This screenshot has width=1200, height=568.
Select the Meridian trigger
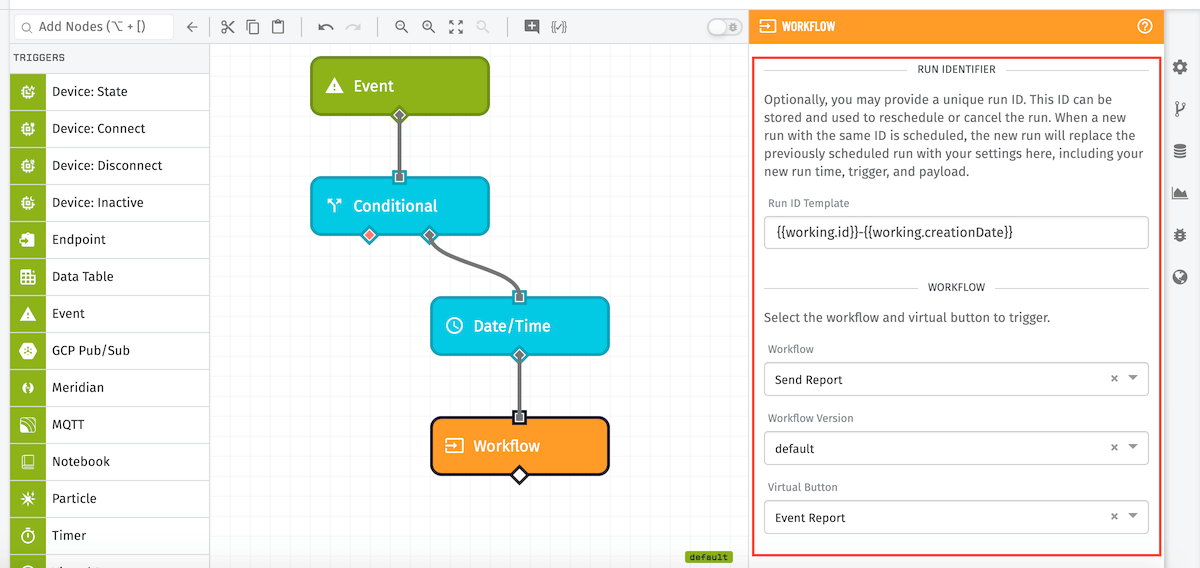(x=110, y=388)
